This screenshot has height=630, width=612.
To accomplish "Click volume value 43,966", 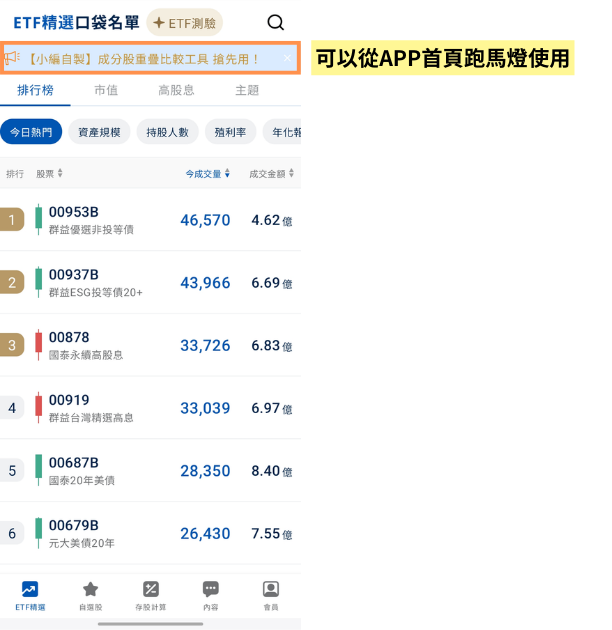I will [x=205, y=283].
